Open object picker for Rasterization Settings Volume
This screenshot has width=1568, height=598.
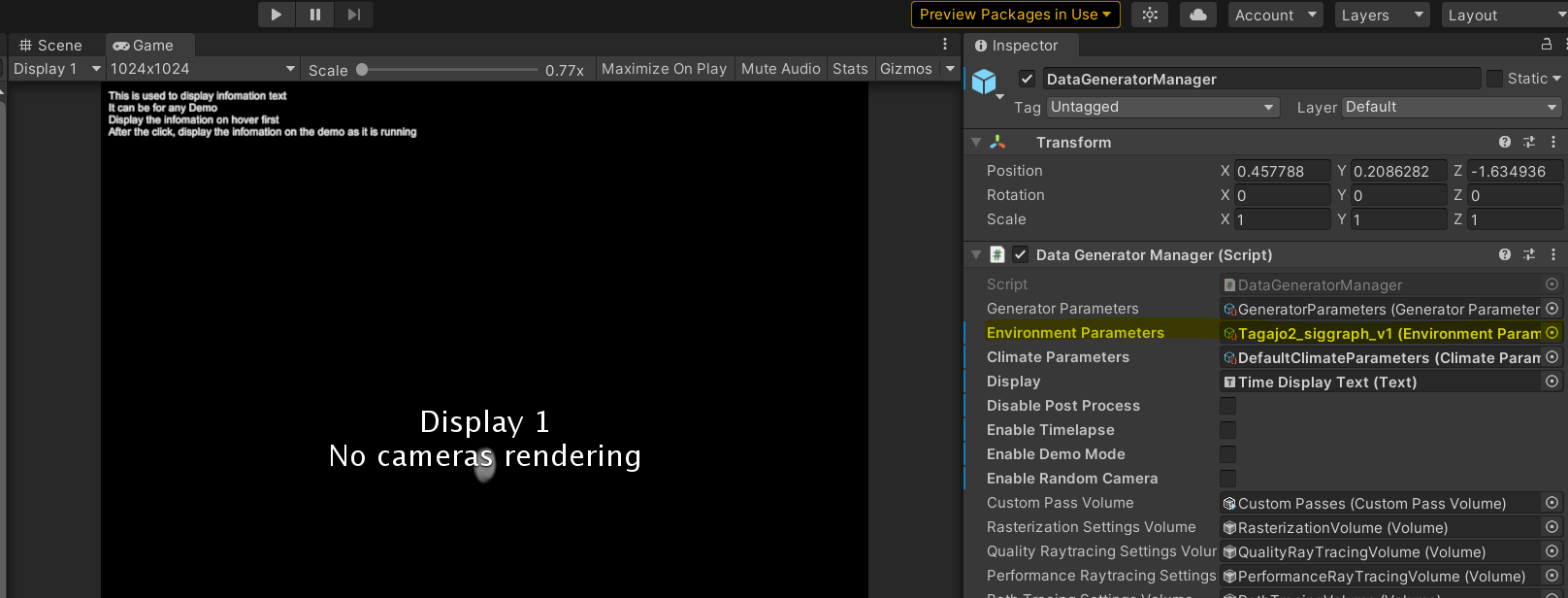pyautogui.click(x=1552, y=527)
